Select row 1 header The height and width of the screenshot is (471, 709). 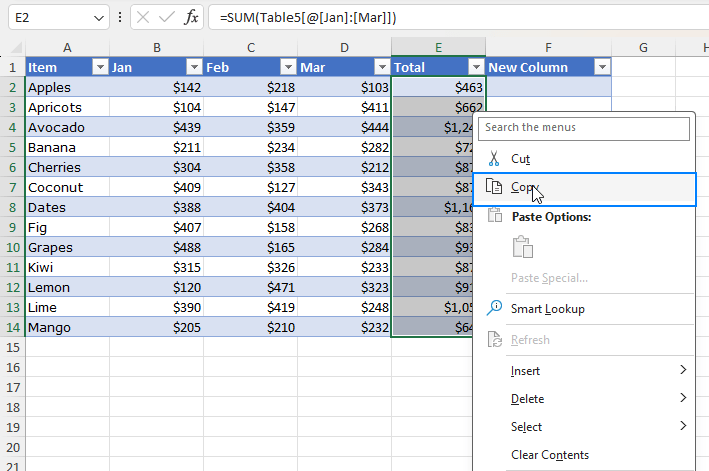point(13,67)
